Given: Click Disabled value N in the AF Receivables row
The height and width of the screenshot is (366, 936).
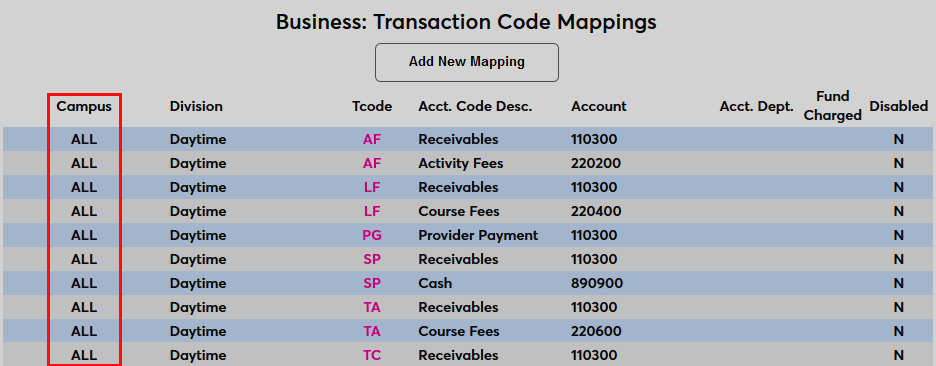Looking at the screenshot, I should pos(898,140).
